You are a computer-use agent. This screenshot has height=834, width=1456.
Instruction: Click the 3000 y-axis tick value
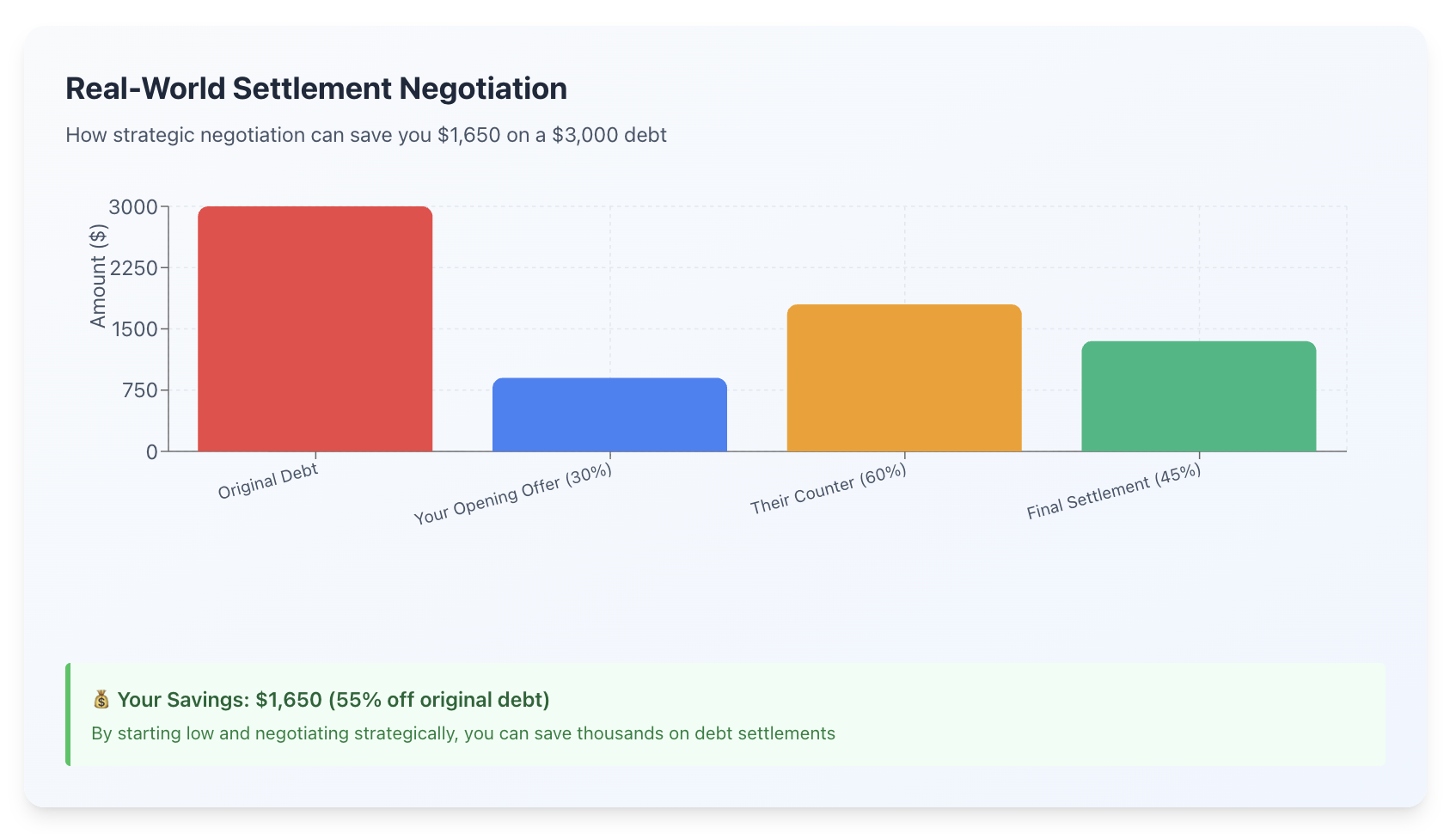(x=133, y=207)
